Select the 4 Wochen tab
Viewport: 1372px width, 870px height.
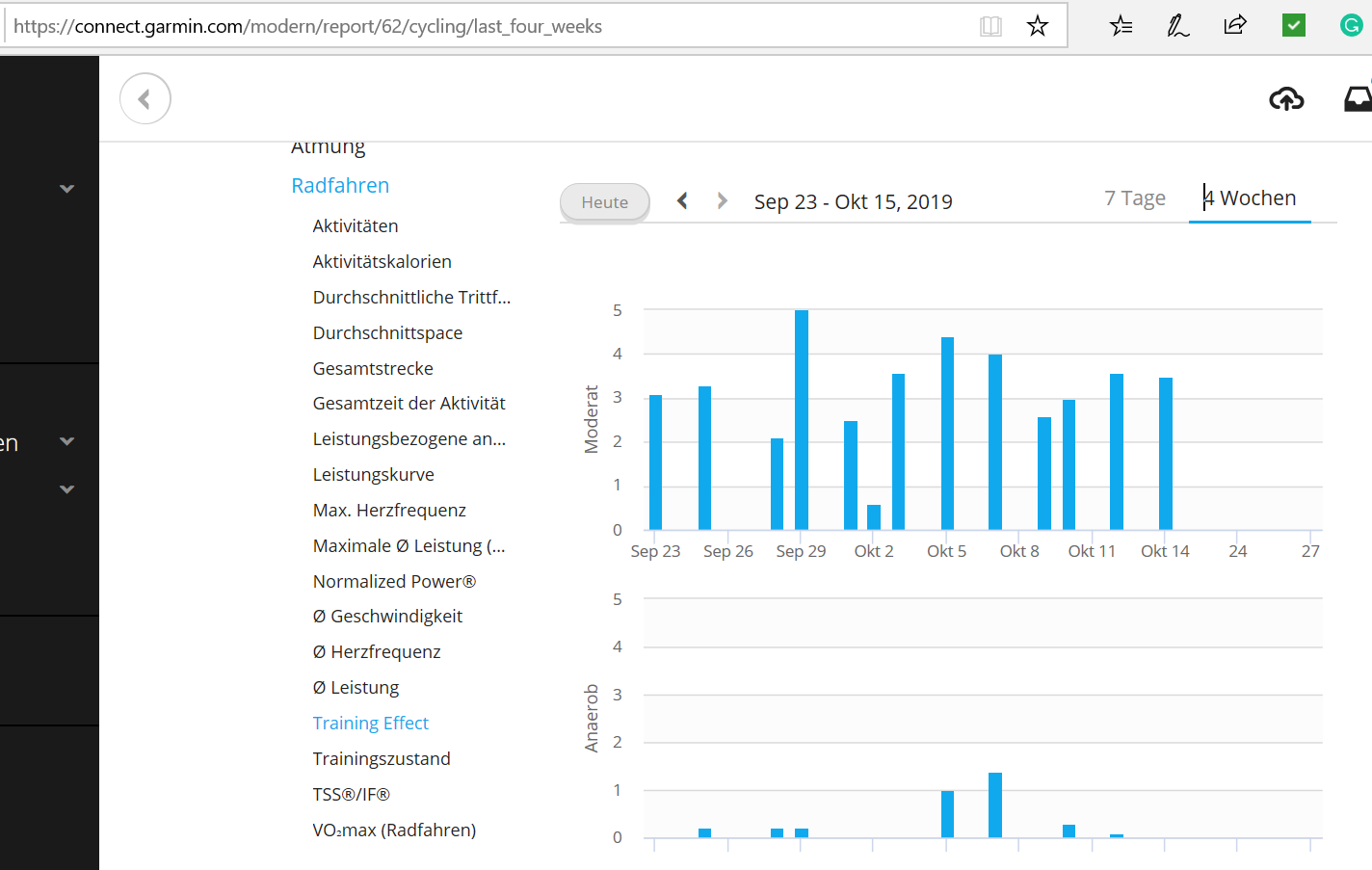tap(1250, 198)
